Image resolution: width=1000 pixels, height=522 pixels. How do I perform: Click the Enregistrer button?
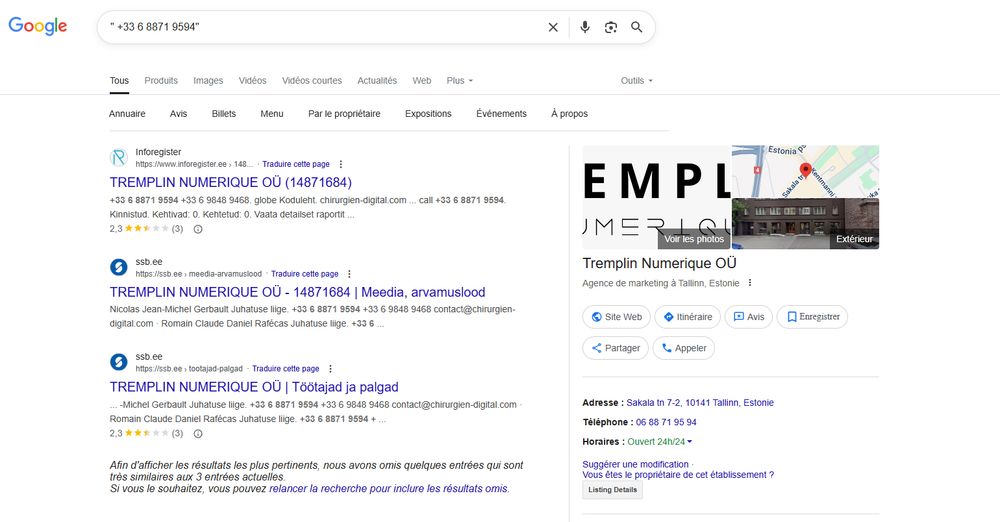tap(812, 317)
